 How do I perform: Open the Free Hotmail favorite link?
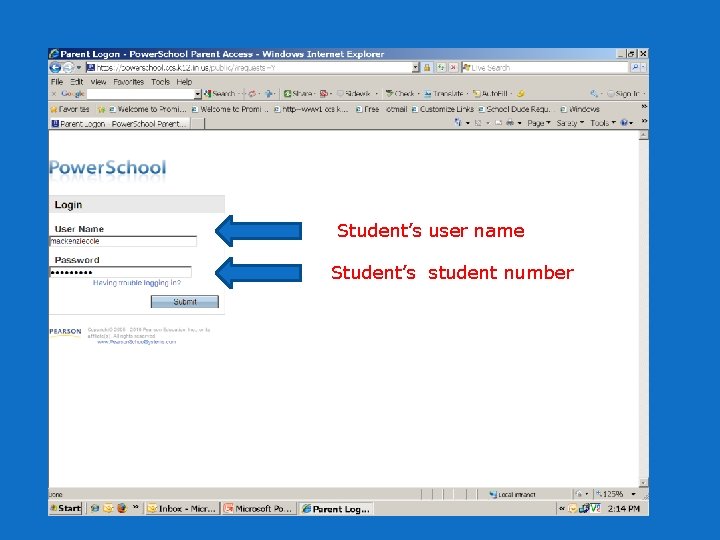point(382,109)
